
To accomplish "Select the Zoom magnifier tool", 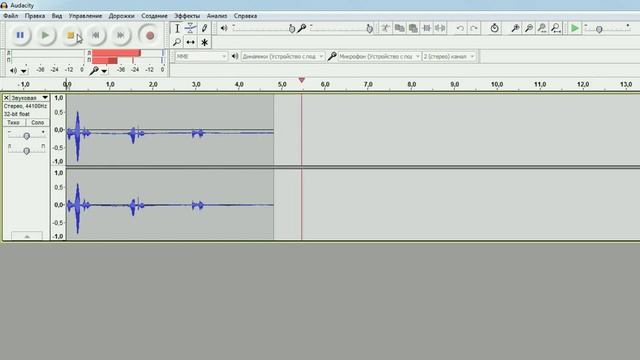I will pos(177,42).
